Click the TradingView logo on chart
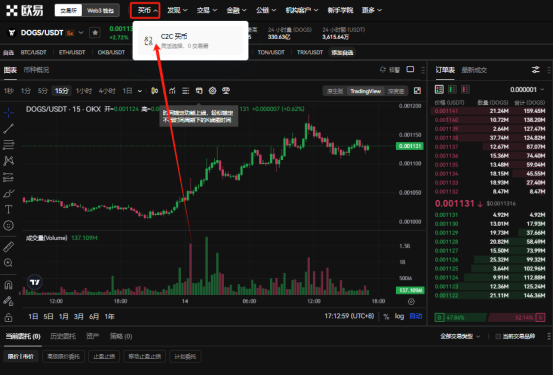Screen dimensions: 553x375 [35, 282]
